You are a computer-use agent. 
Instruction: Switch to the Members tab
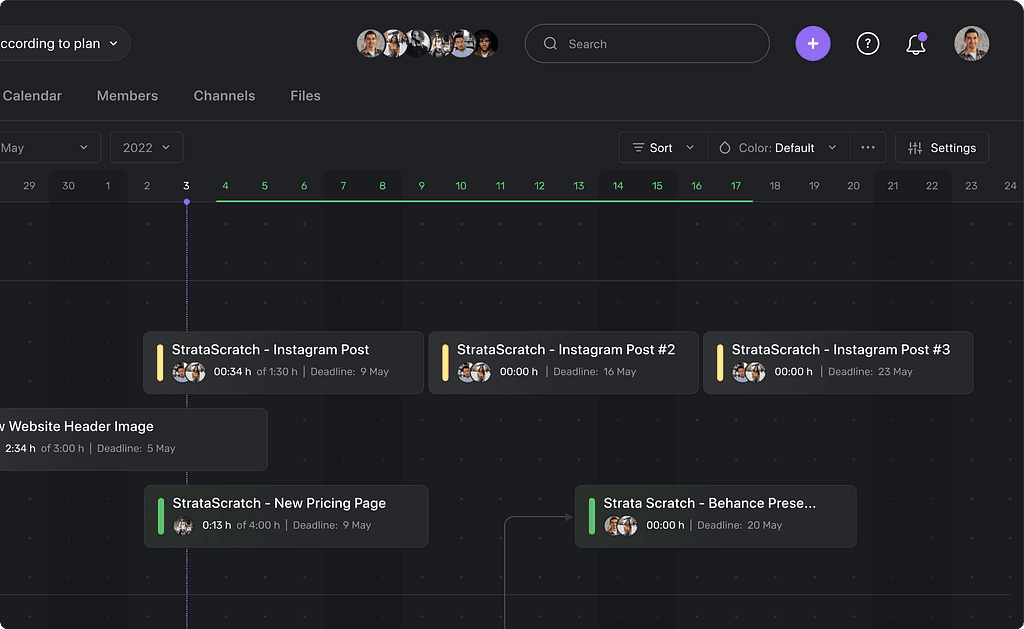pos(127,96)
